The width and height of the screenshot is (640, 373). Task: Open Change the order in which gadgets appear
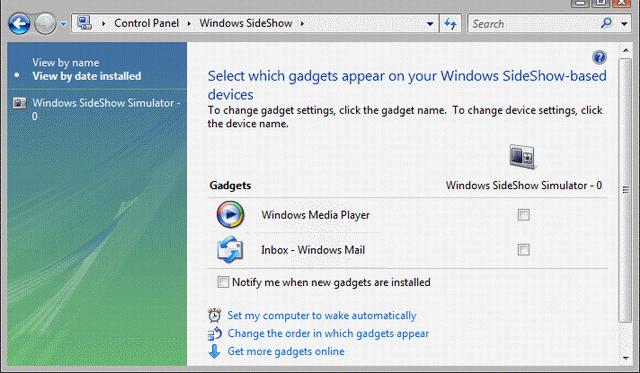(x=328, y=333)
